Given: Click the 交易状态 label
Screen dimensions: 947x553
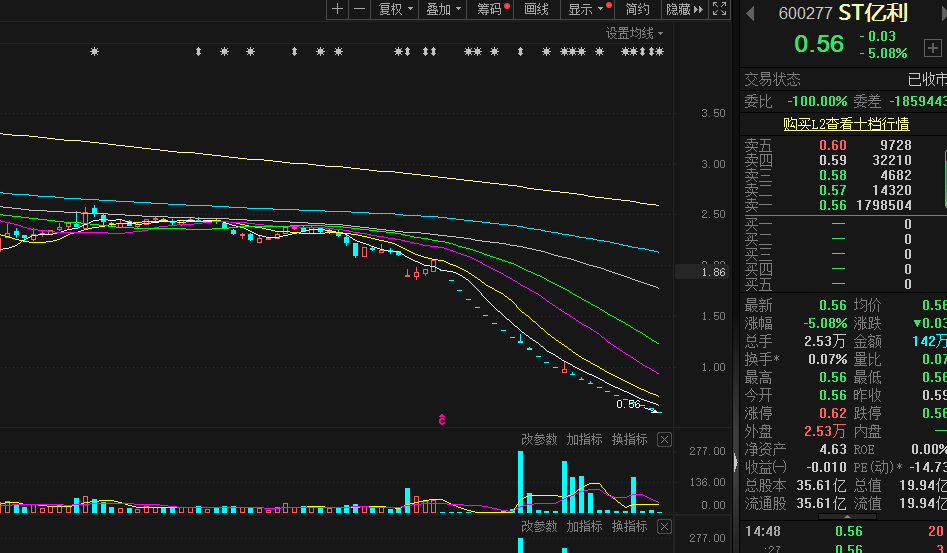Looking at the screenshot, I should coord(772,79).
